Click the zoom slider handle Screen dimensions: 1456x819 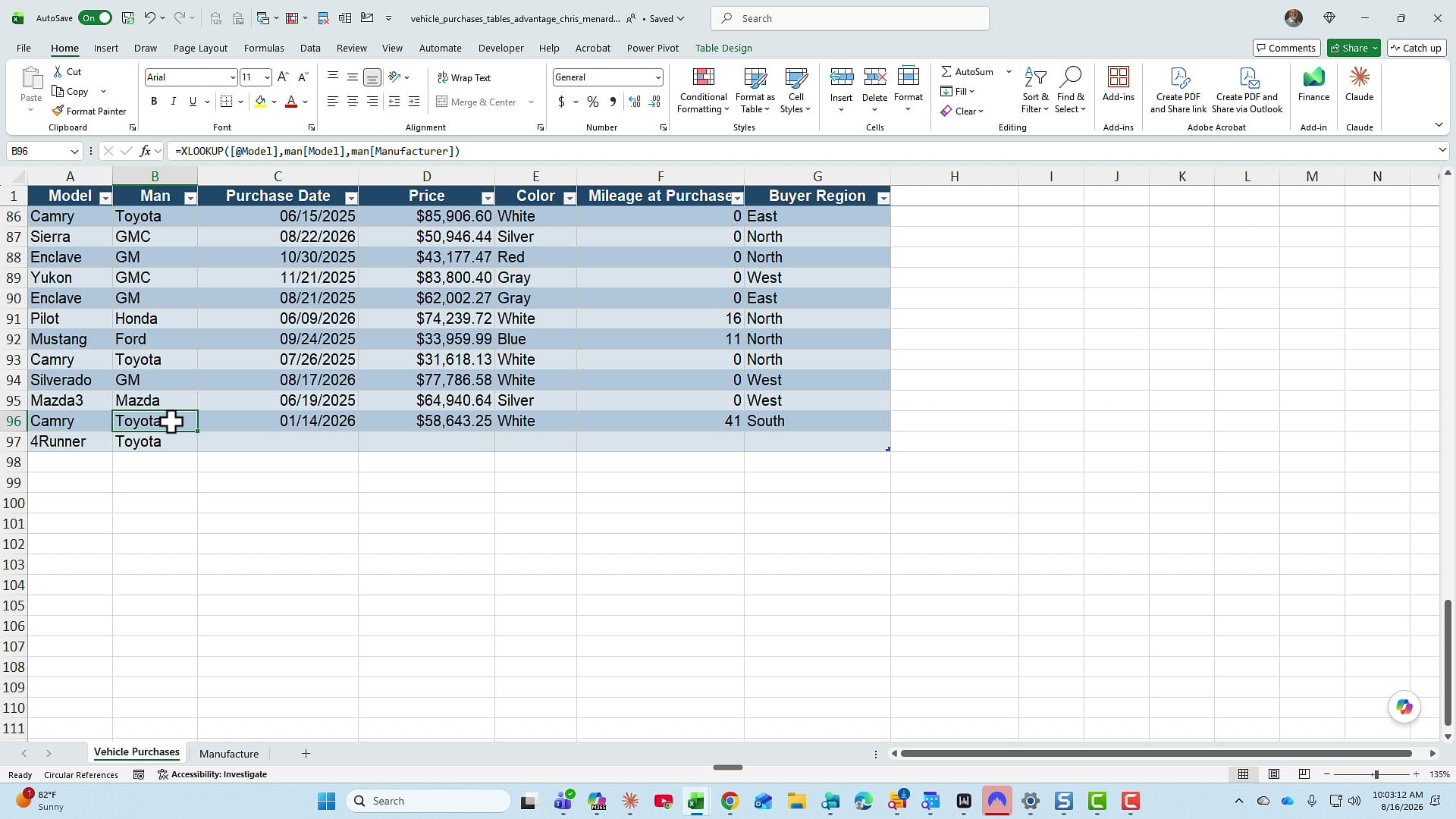pyautogui.click(x=1376, y=774)
